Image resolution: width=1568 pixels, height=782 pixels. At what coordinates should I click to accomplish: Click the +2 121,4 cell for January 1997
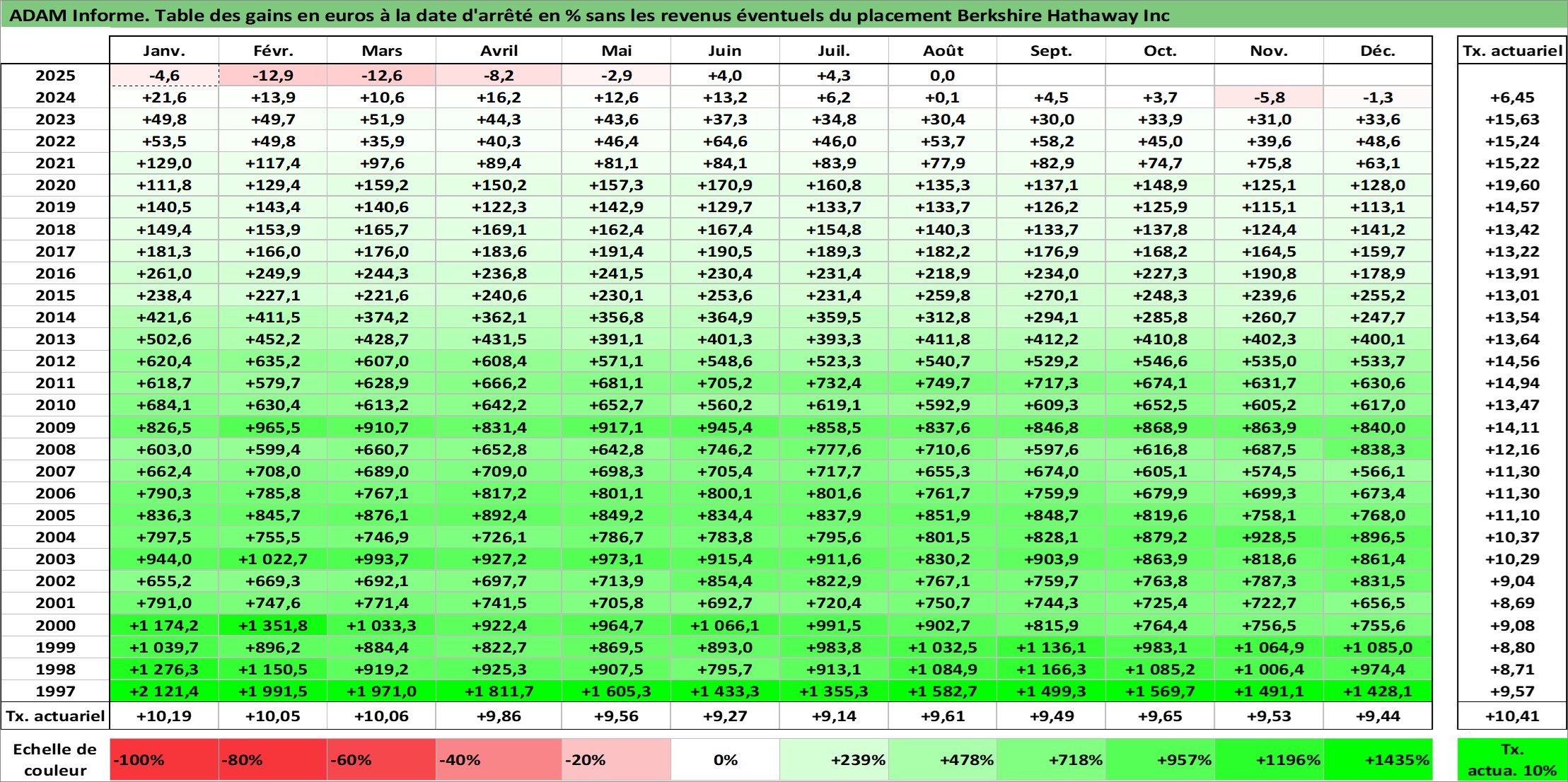click(164, 691)
